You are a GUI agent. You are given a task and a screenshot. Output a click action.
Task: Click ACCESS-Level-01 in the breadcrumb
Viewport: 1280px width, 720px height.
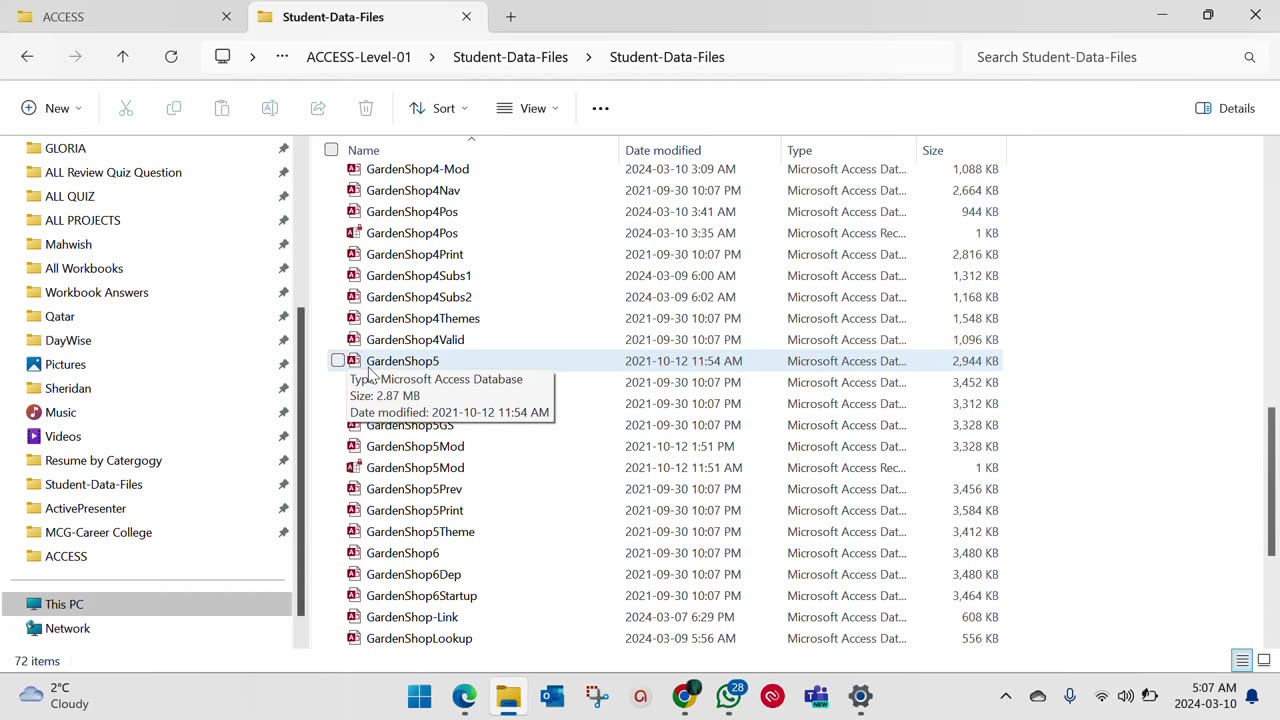tap(359, 57)
